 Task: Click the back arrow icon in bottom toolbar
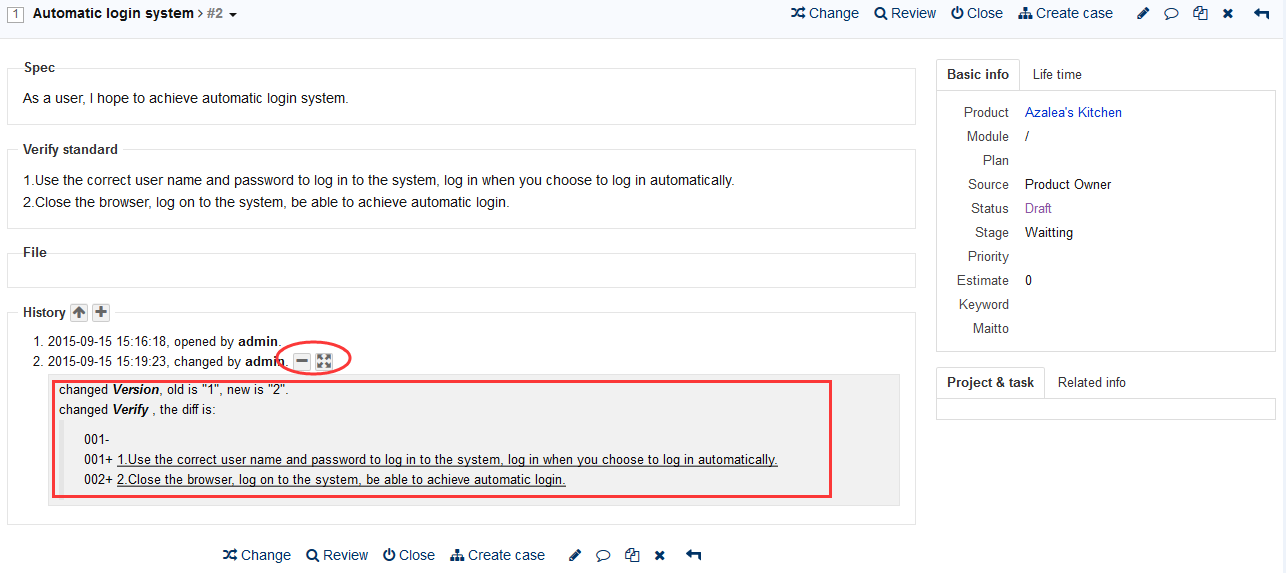[693, 555]
